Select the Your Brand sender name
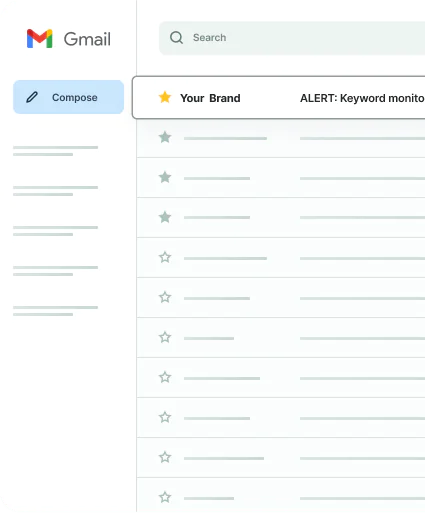Viewport: 425px width, 513px height. 210,98
